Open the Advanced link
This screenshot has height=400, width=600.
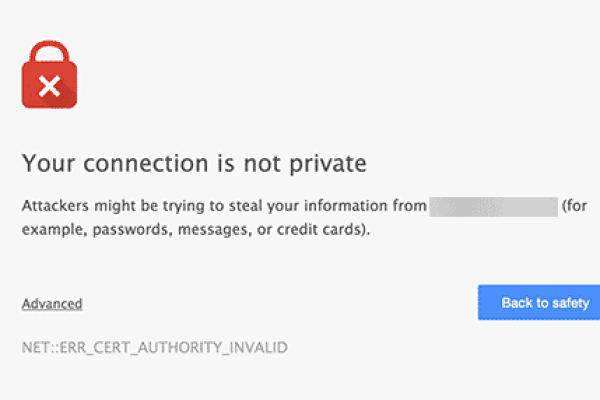52,303
